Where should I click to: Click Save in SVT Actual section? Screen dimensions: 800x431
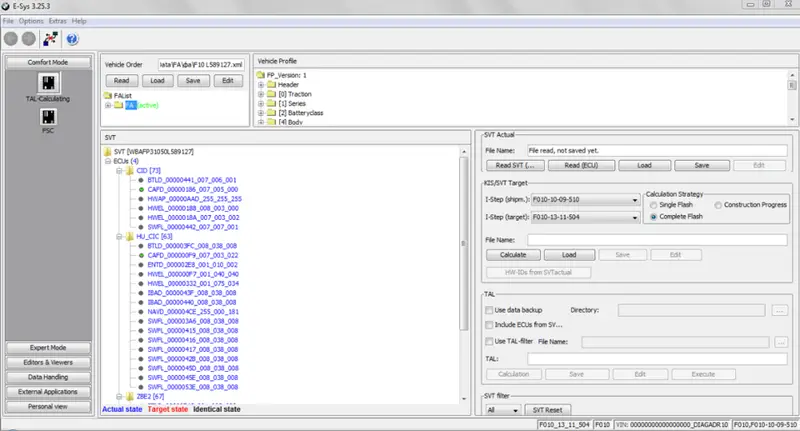point(702,165)
